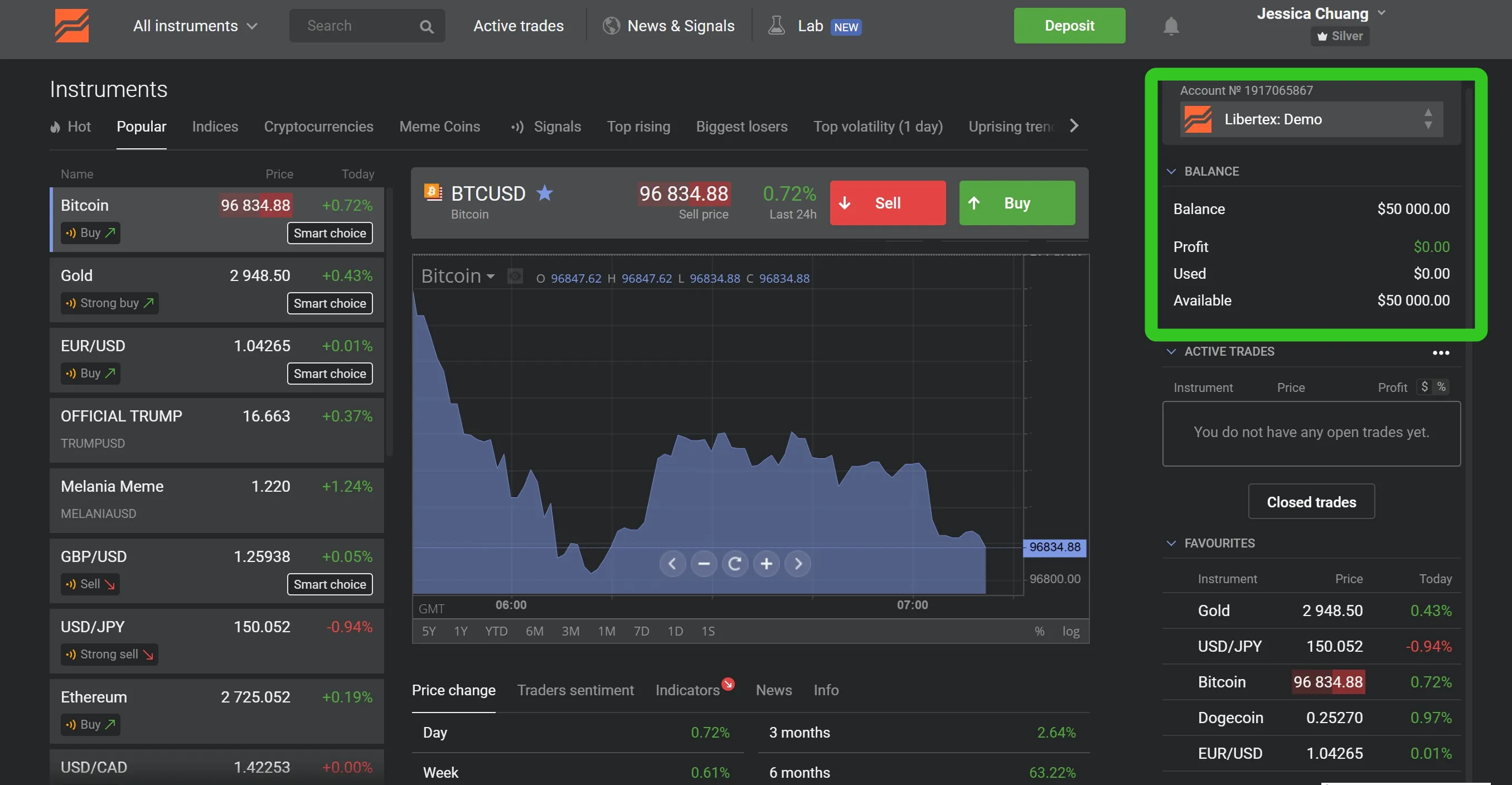Select Dogecoin in Favourites list
Viewport: 1512px width, 785px height.
tap(1311, 718)
